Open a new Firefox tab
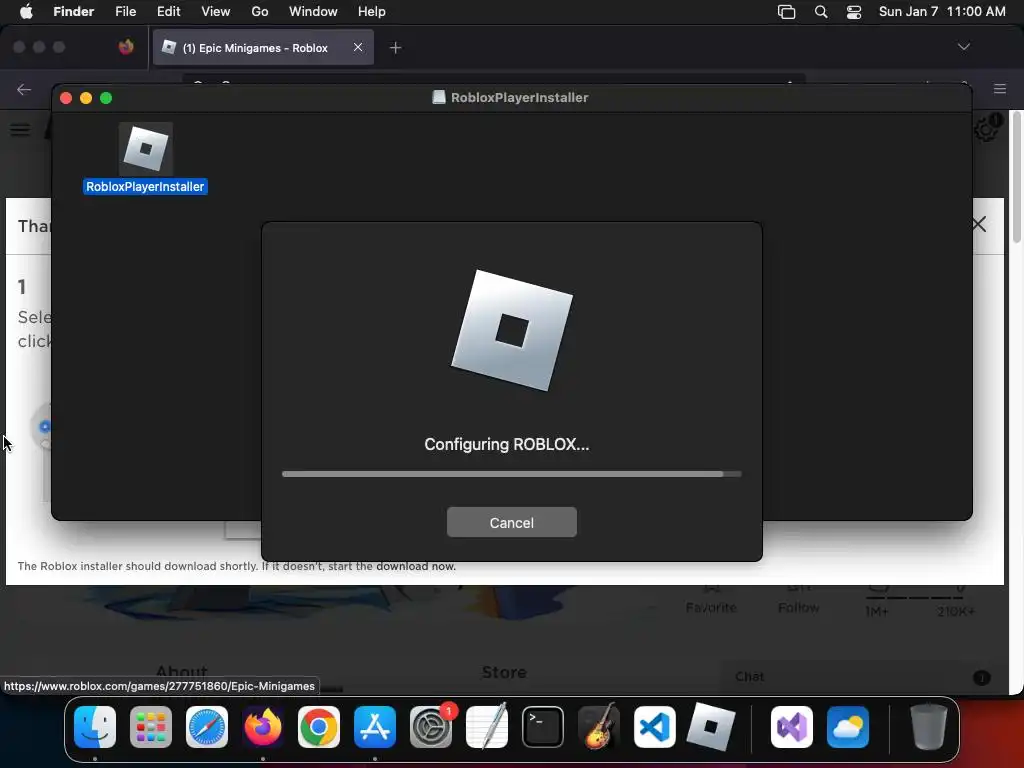This screenshot has height=768, width=1024. pyautogui.click(x=395, y=48)
